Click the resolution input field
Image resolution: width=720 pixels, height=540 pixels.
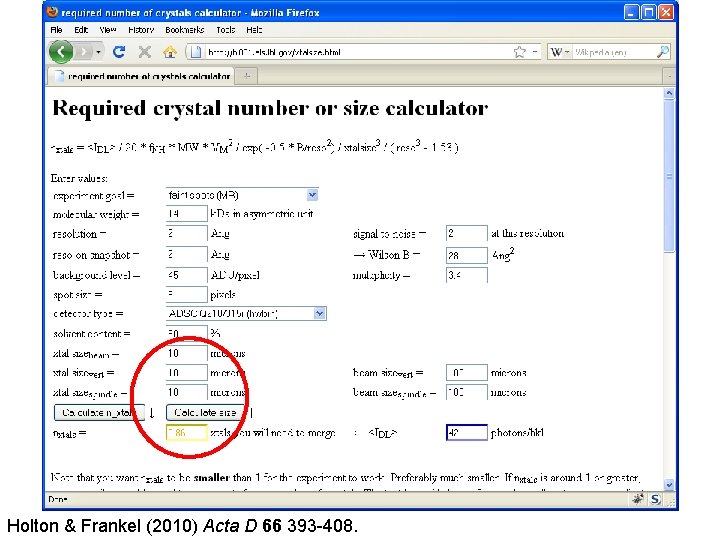(x=186, y=233)
